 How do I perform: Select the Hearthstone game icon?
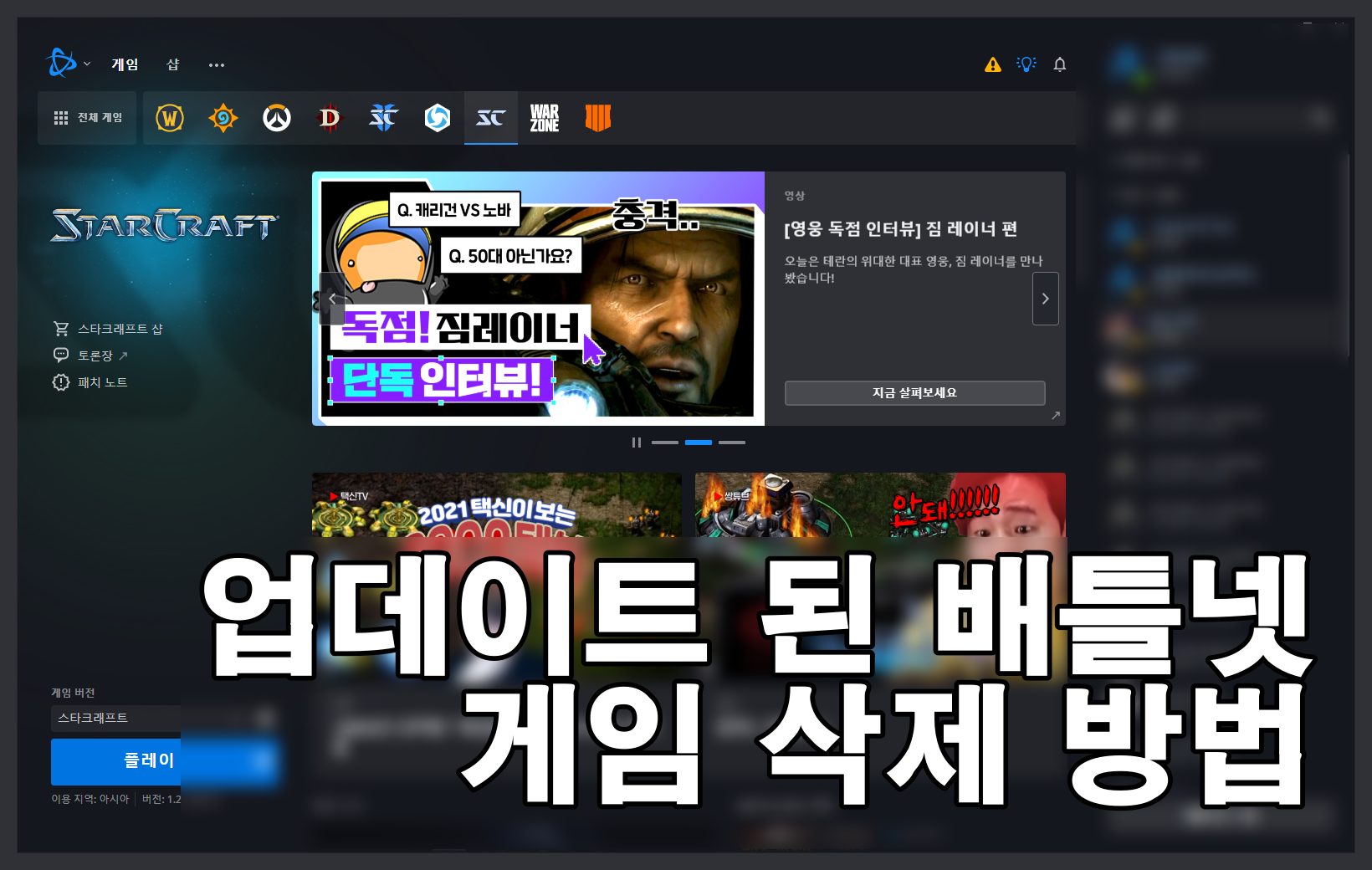(223, 118)
